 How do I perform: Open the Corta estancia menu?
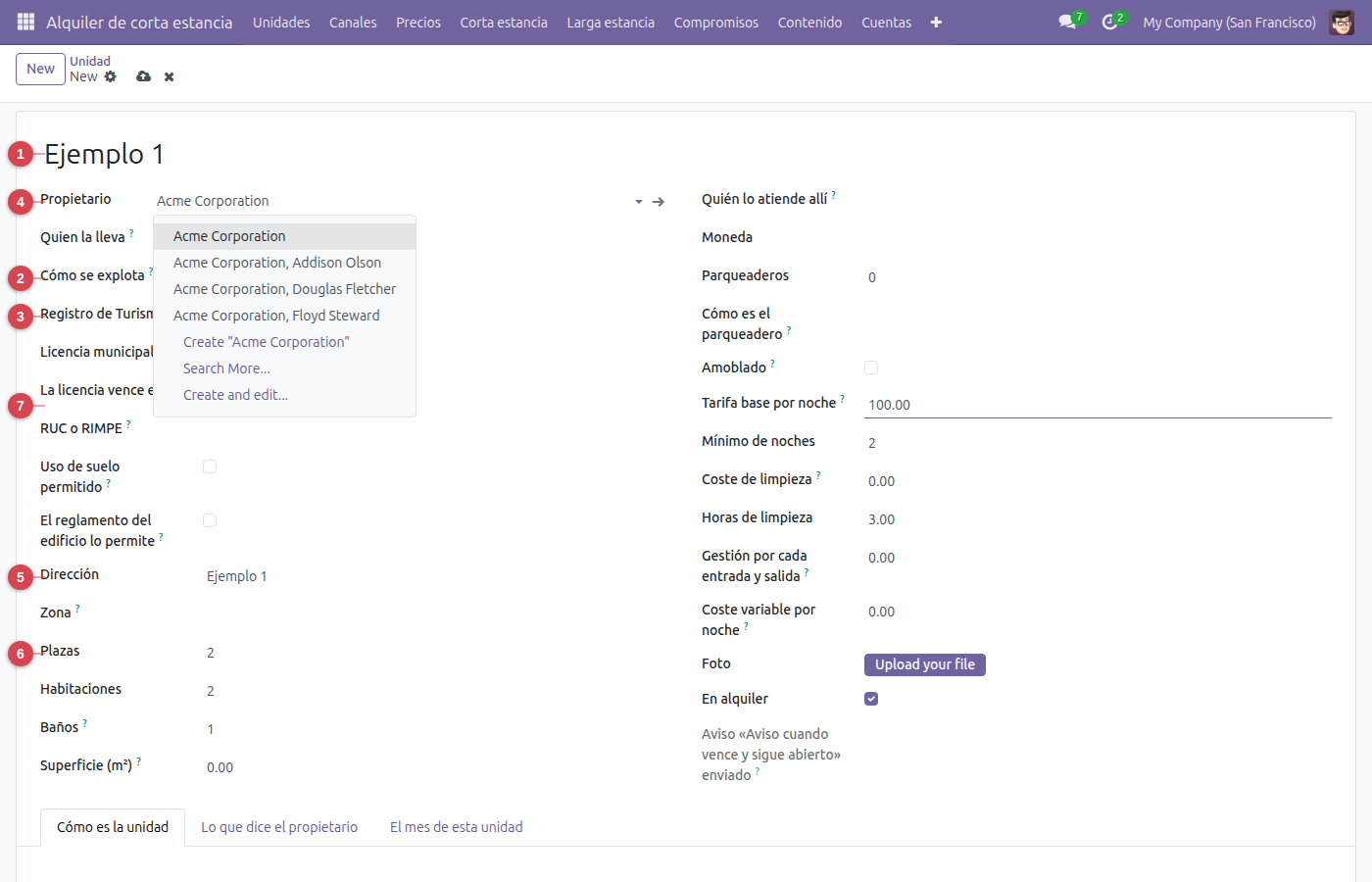tap(504, 22)
